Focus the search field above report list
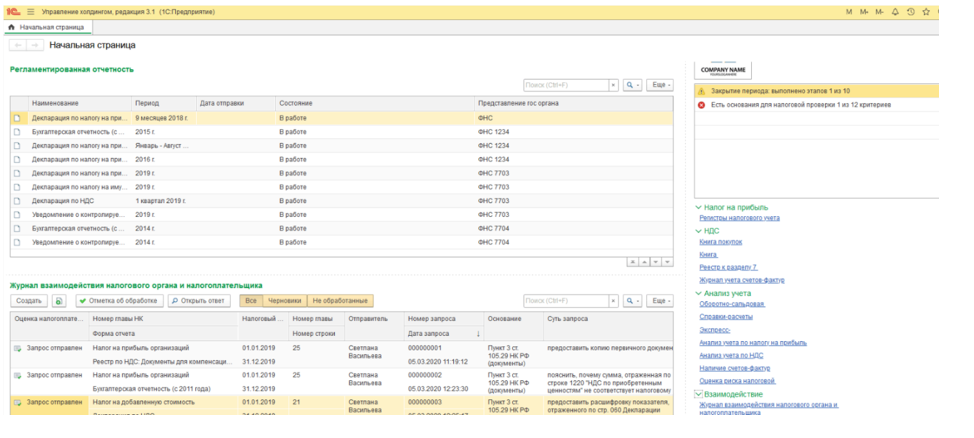 pyautogui.click(x=566, y=85)
